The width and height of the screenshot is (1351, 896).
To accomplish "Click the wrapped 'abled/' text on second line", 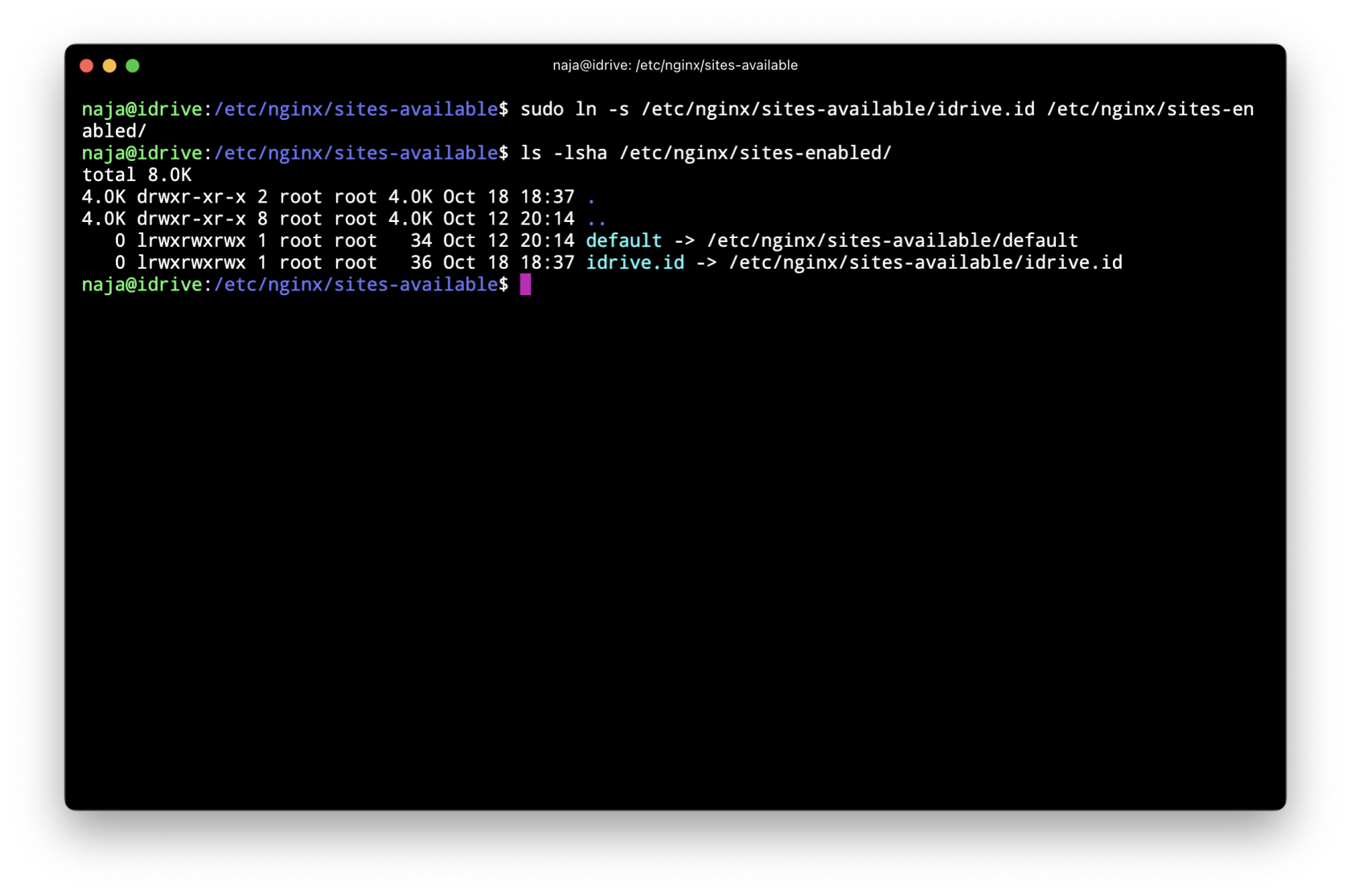I will coord(114,131).
